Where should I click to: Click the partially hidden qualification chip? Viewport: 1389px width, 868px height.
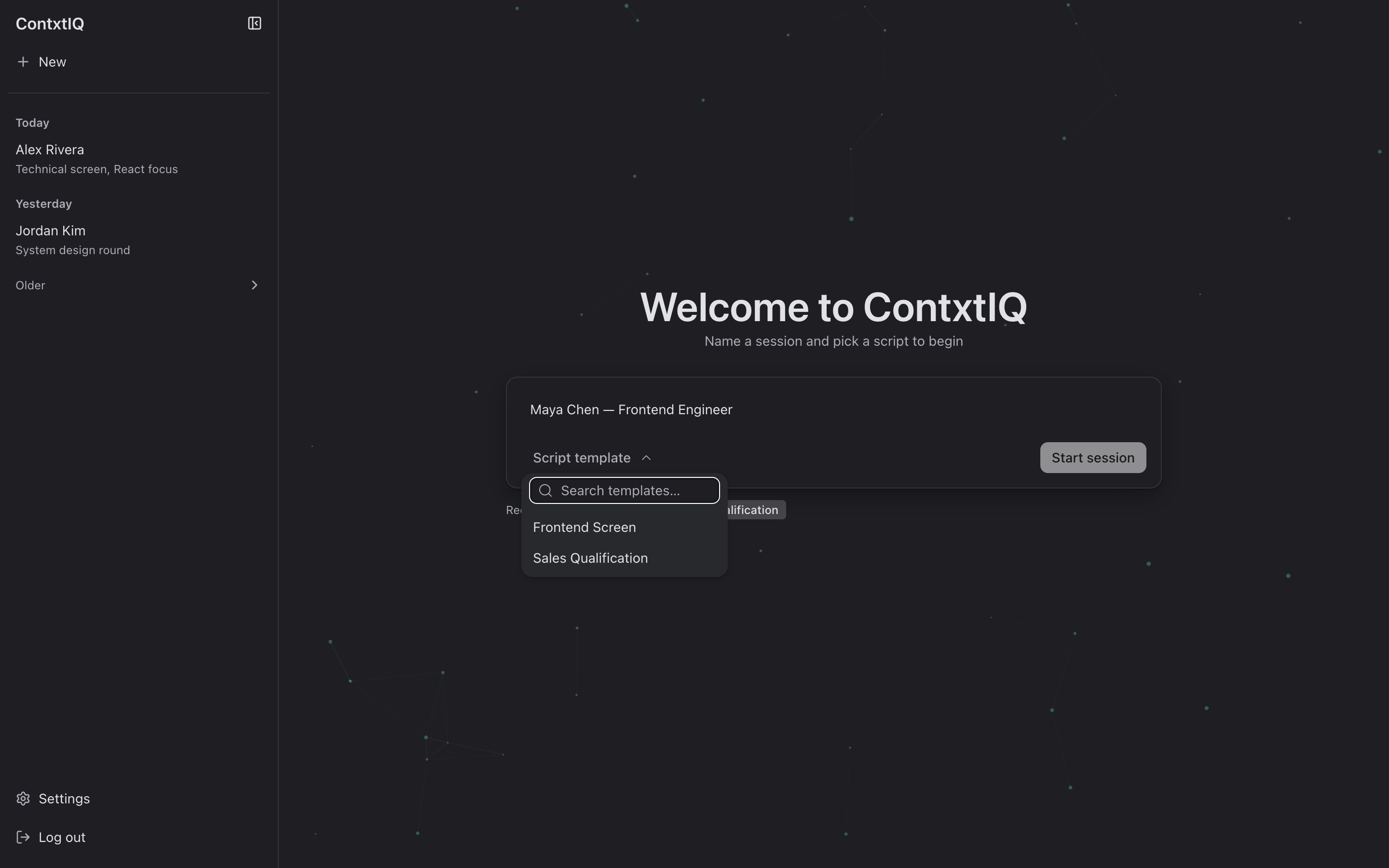757,510
